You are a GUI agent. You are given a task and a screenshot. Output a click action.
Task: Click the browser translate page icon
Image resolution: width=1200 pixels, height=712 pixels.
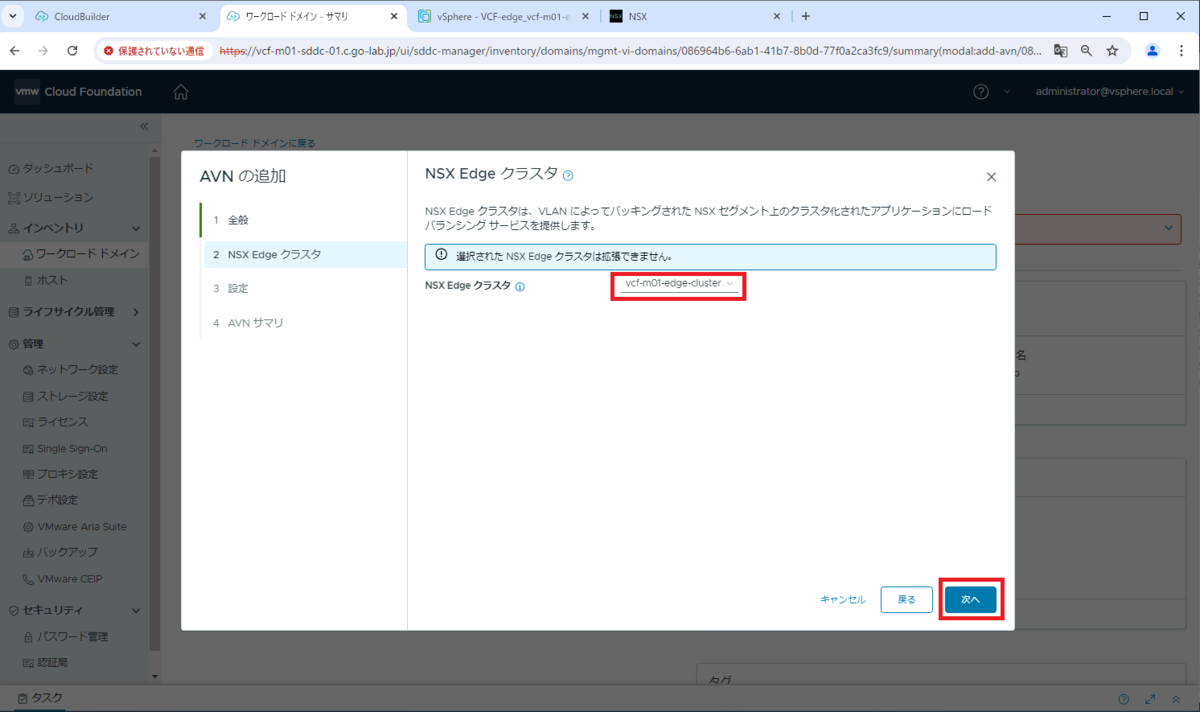(x=1061, y=50)
